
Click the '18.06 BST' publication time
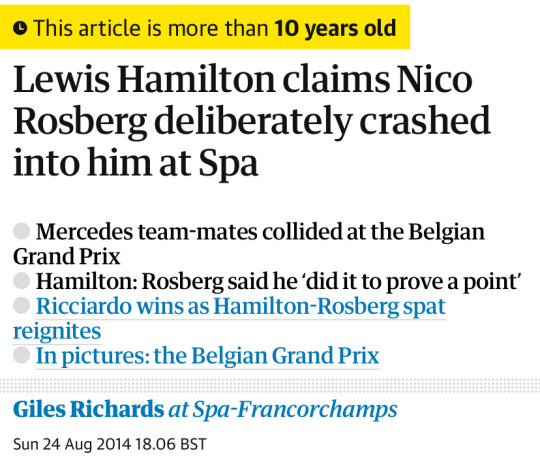pos(170,444)
